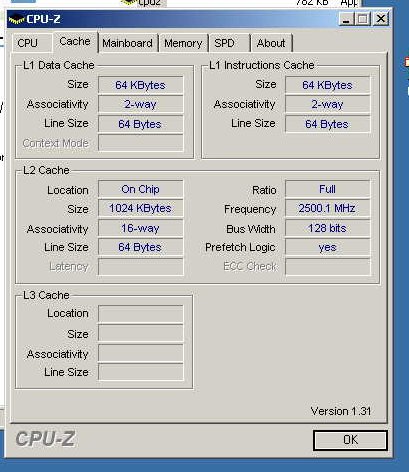409x472 pixels.
Task: Click L2 Cache Line Size 64 Bytes
Action: point(141,247)
